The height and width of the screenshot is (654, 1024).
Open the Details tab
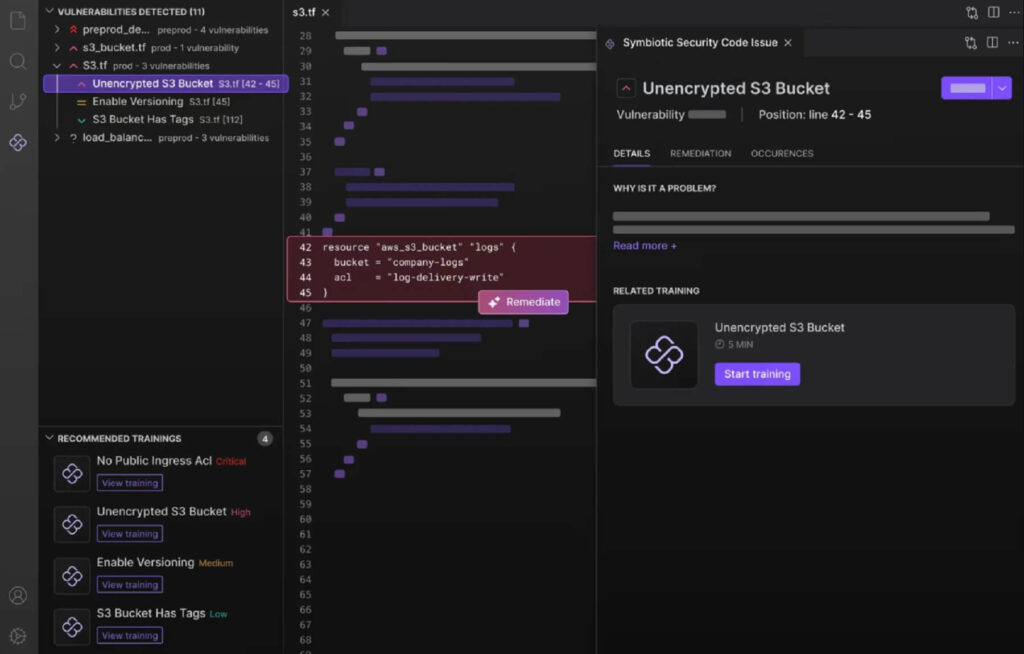632,154
